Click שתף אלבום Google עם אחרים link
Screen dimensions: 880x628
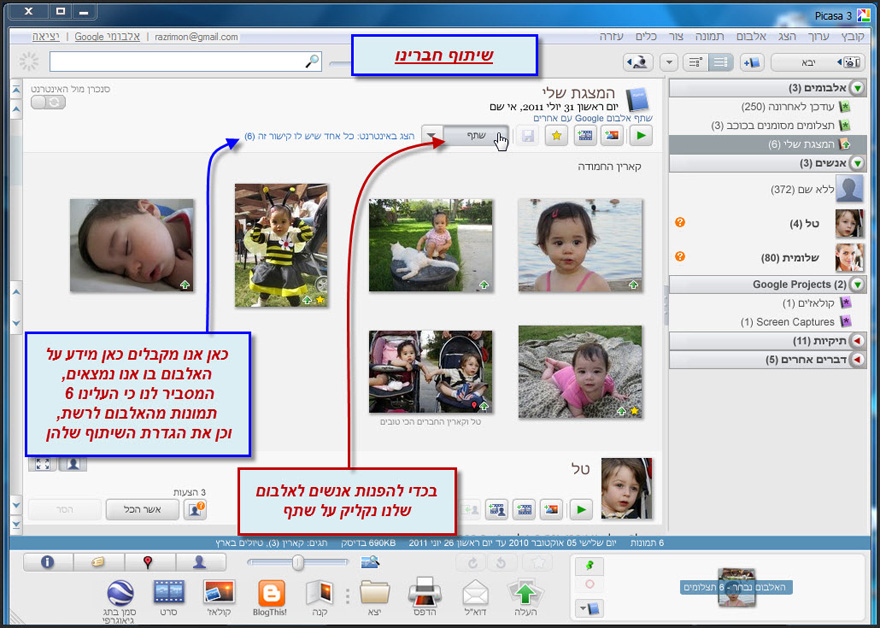tap(593, 118)
